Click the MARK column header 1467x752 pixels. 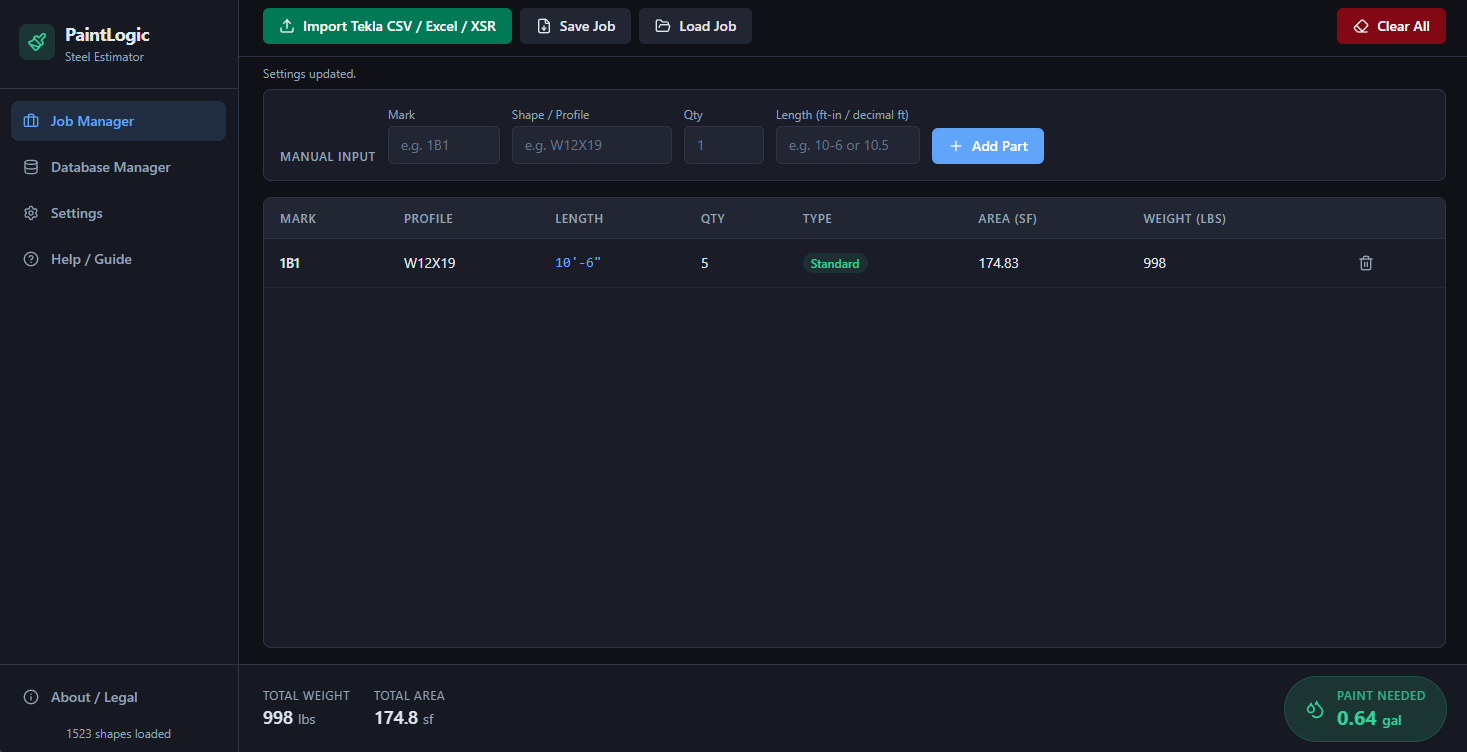pyautogui.click(x=298, y=219)
